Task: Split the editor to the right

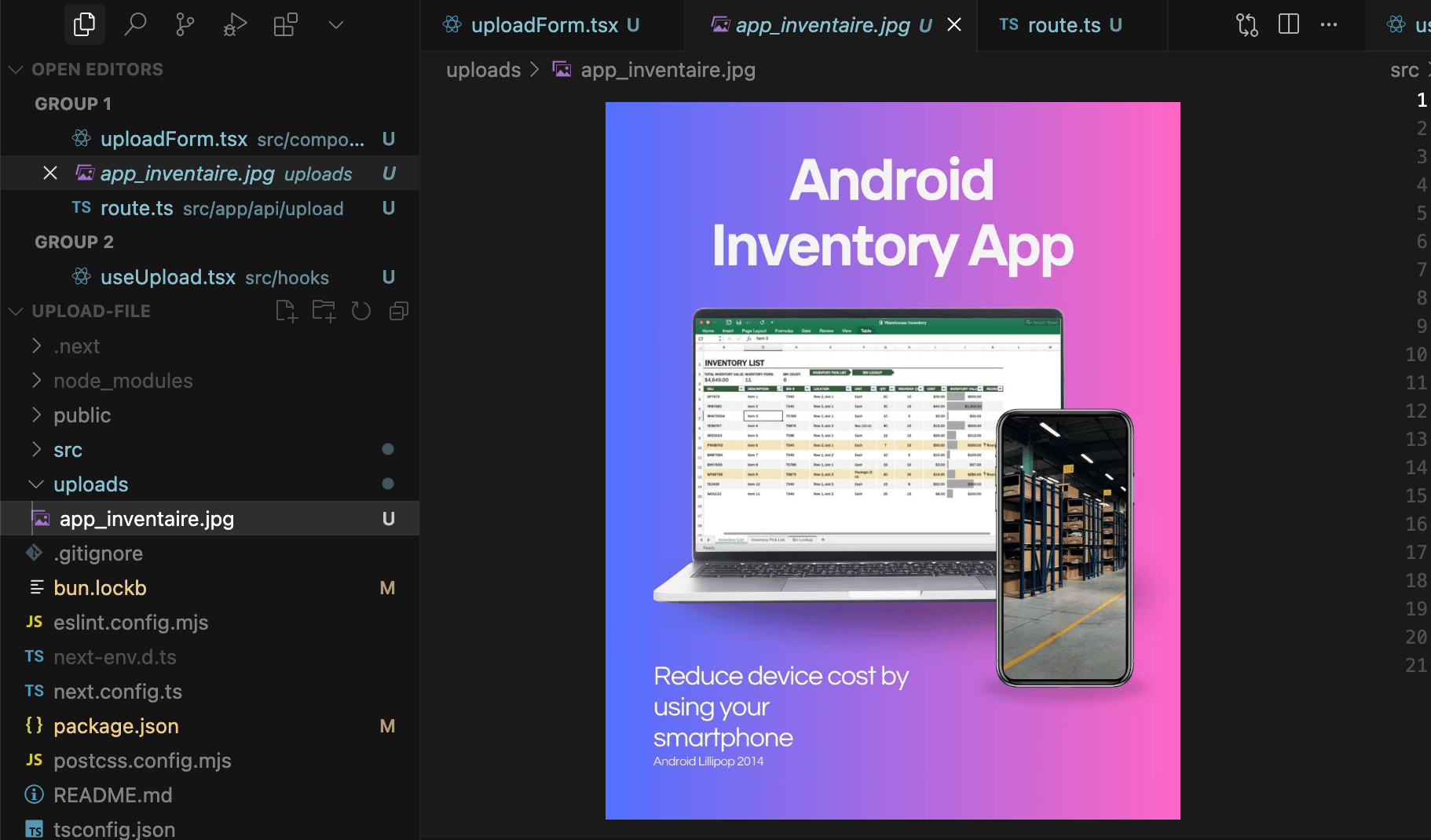Action: [x=1289, y=24]
